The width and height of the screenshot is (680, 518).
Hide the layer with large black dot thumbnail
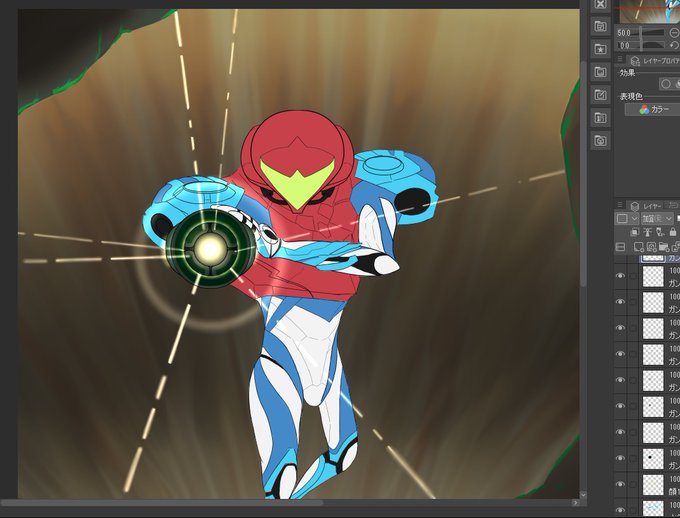pyautogui.click(x=621, y=458)
